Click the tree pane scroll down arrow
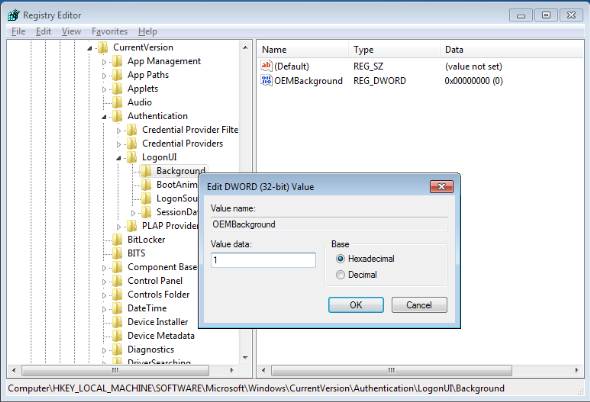This screenshot has width=590, height=402. click(x=245, y=357)
